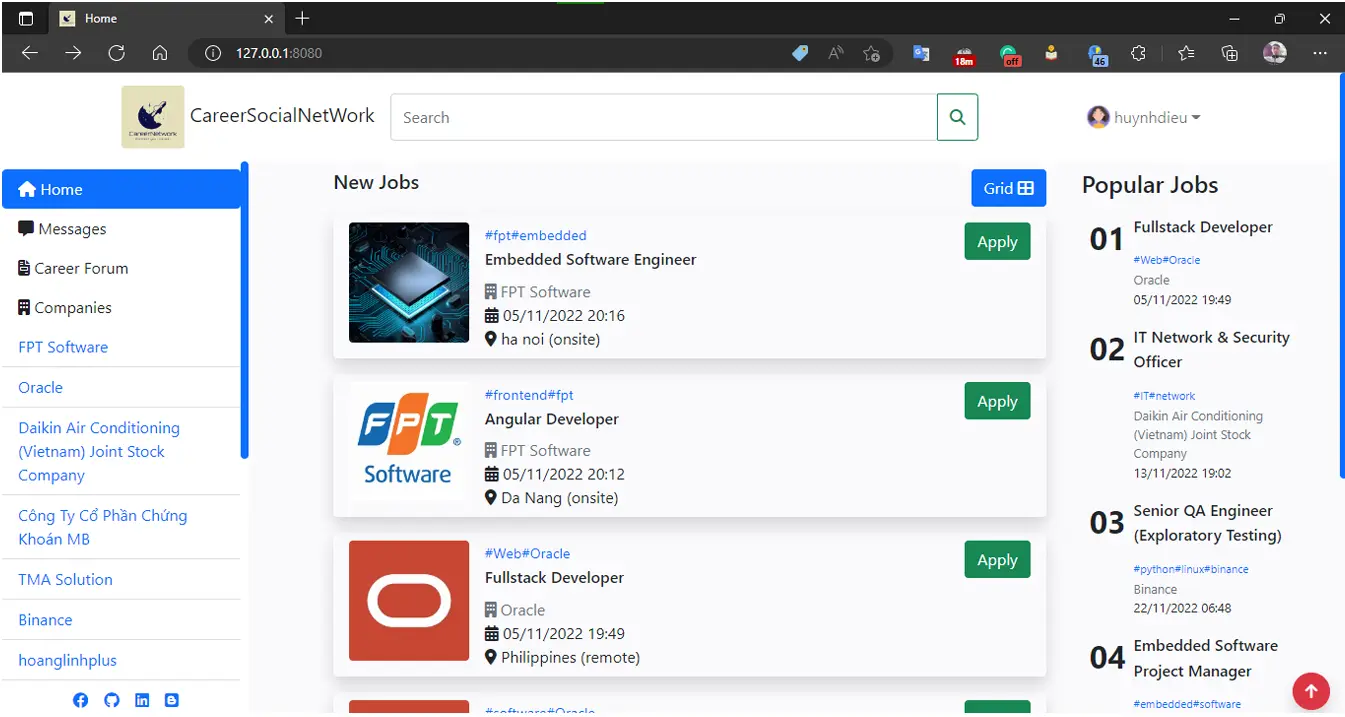Open Oracle company link in sidebar
This screenshot has width=1345, height=717.
tap(40, 387)
